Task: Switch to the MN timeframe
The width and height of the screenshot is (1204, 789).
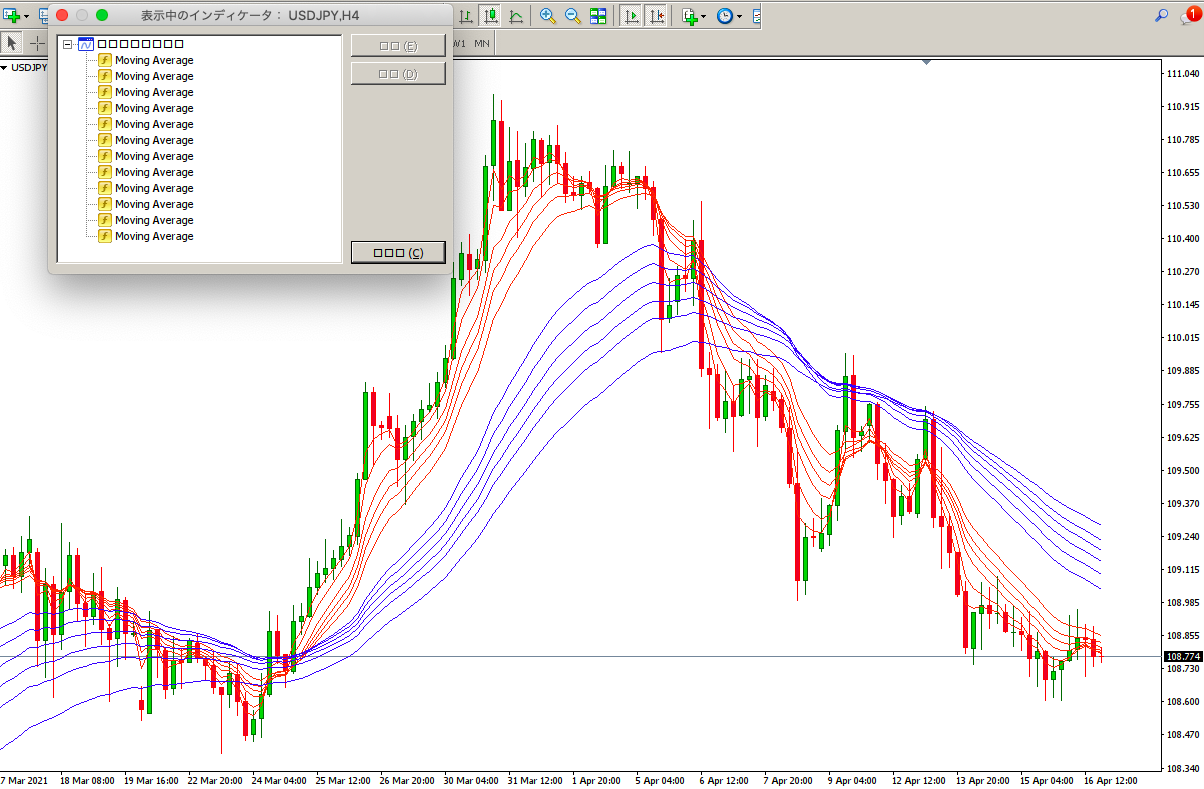Action: (x=482, y=44)
